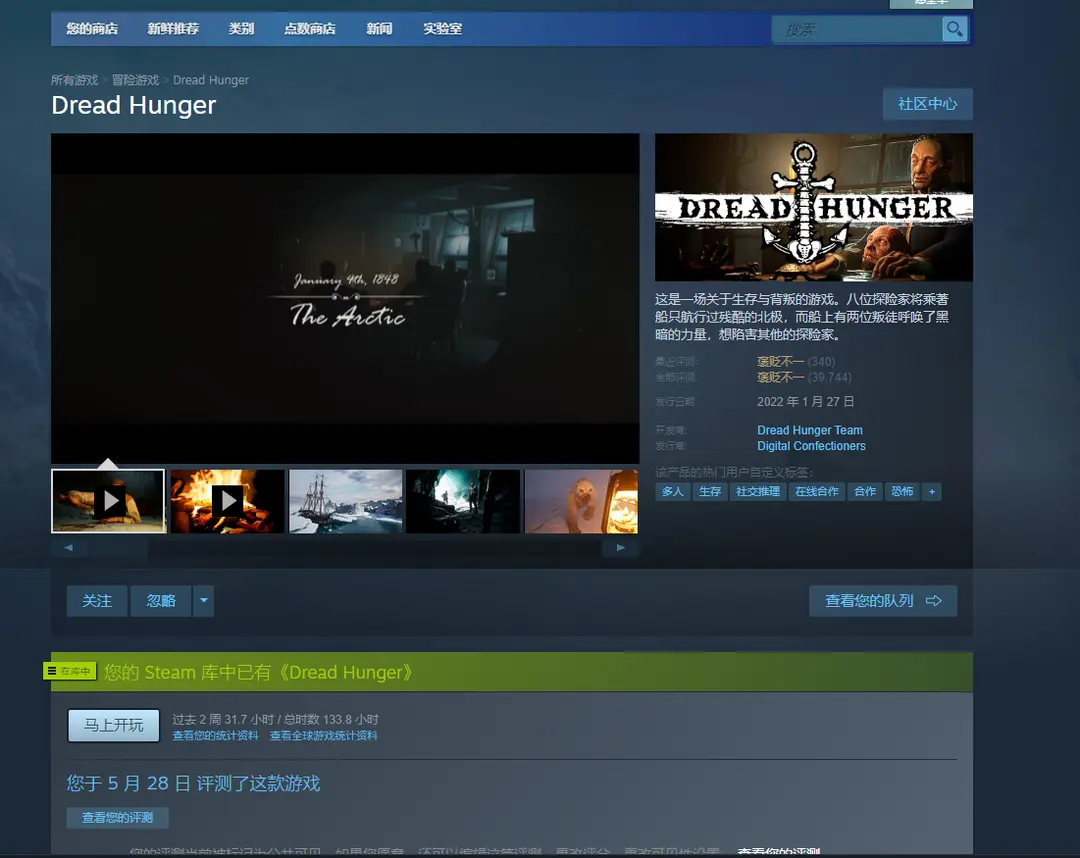The height and width of the screenshot is (858, 1080).
Task: Open developer link Dread Hunger Team
Action: click(810, 430)
